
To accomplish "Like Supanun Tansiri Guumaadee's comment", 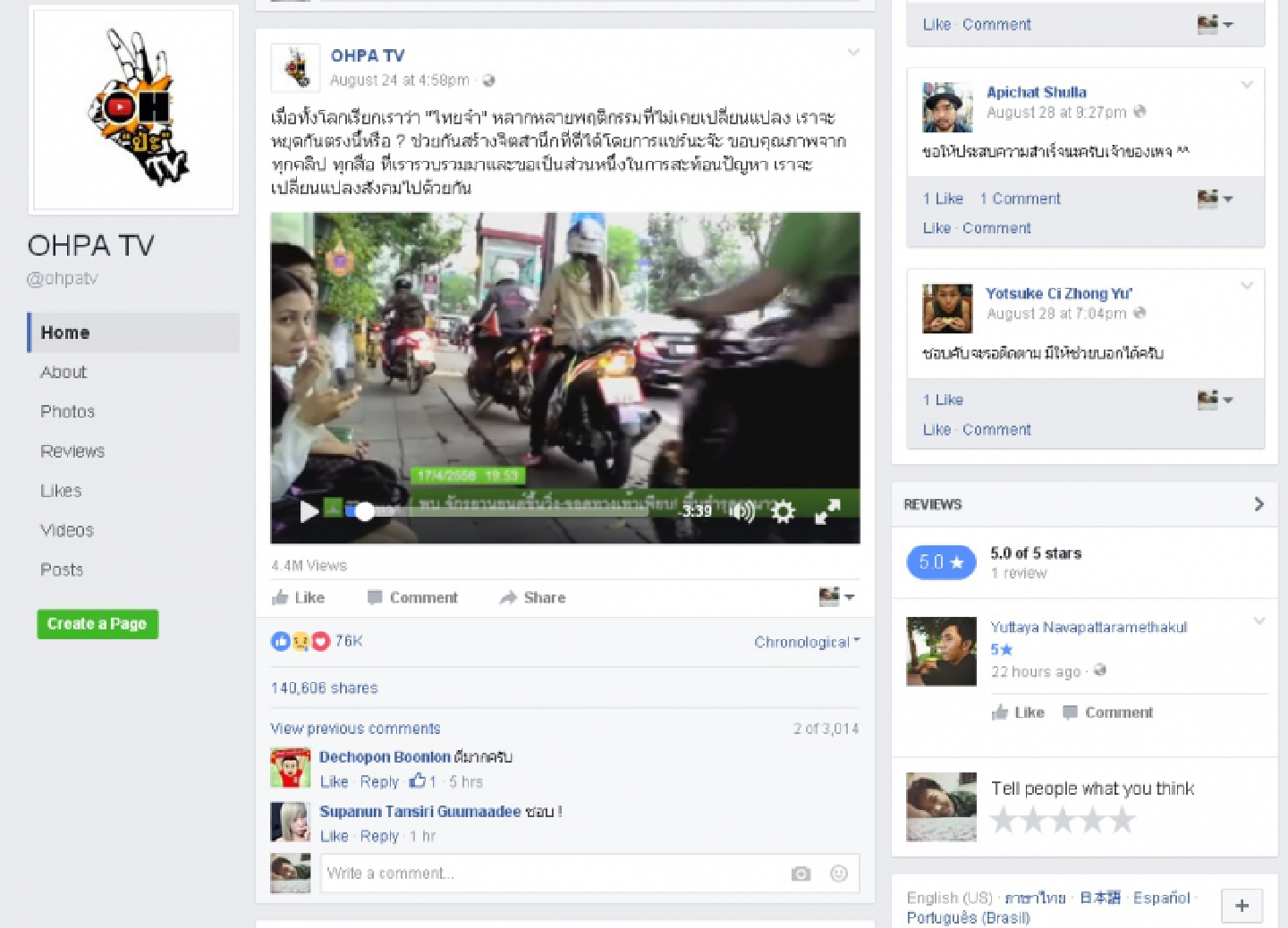I will 335,836.
